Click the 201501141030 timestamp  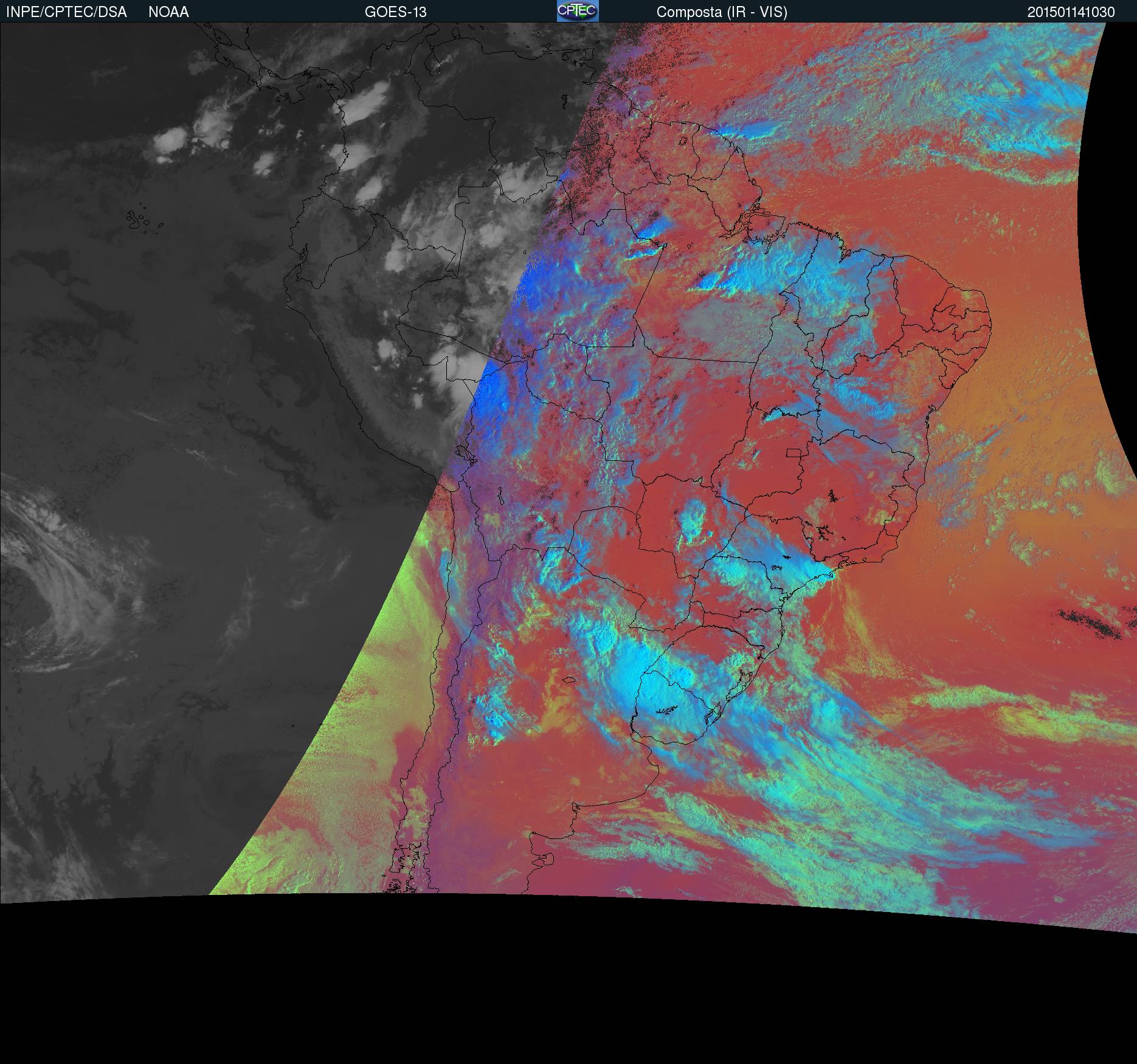[1071, 12]
